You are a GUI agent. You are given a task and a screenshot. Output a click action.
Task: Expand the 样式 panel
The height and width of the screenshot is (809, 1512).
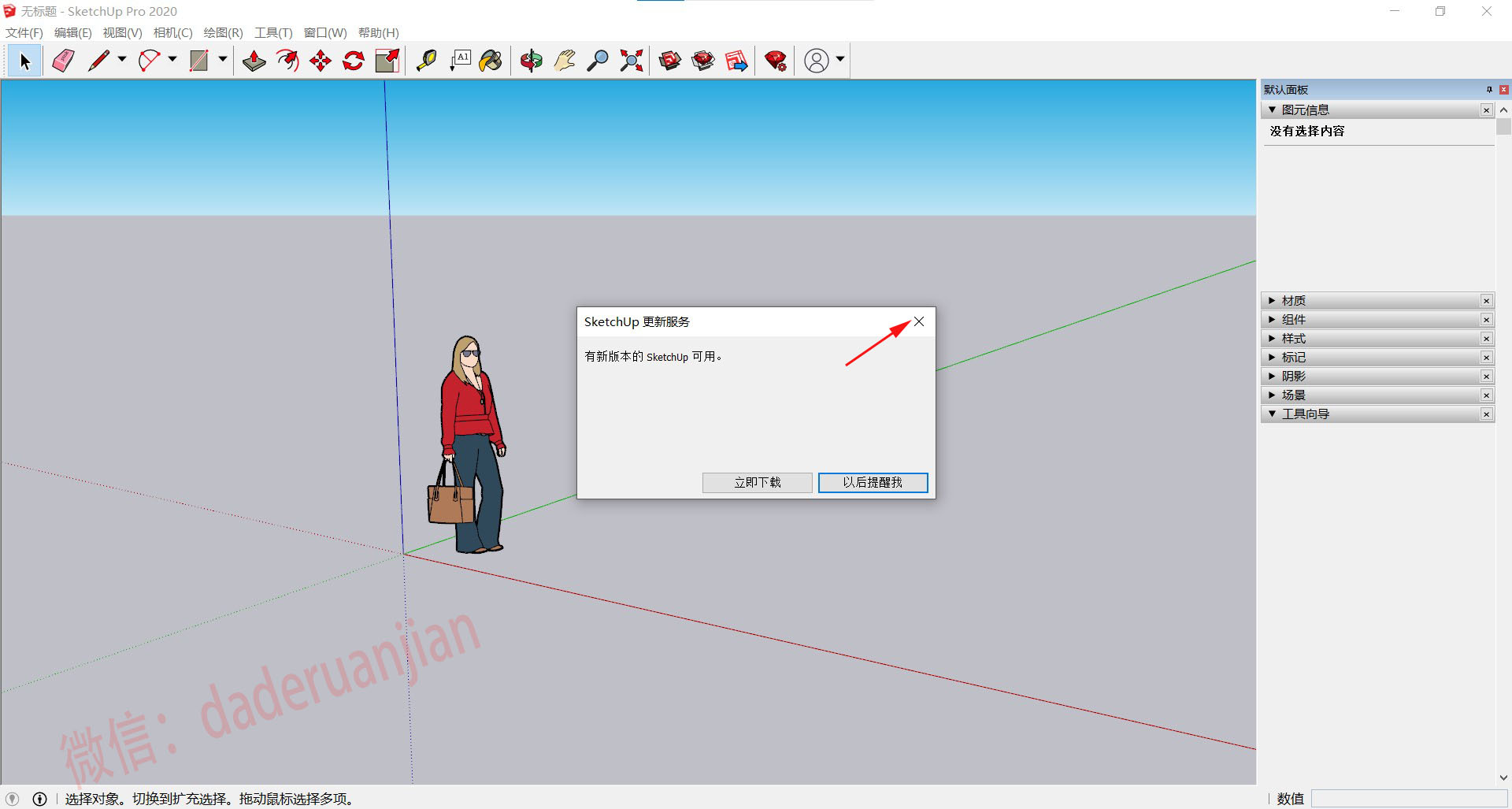(x=1272, y=339)
